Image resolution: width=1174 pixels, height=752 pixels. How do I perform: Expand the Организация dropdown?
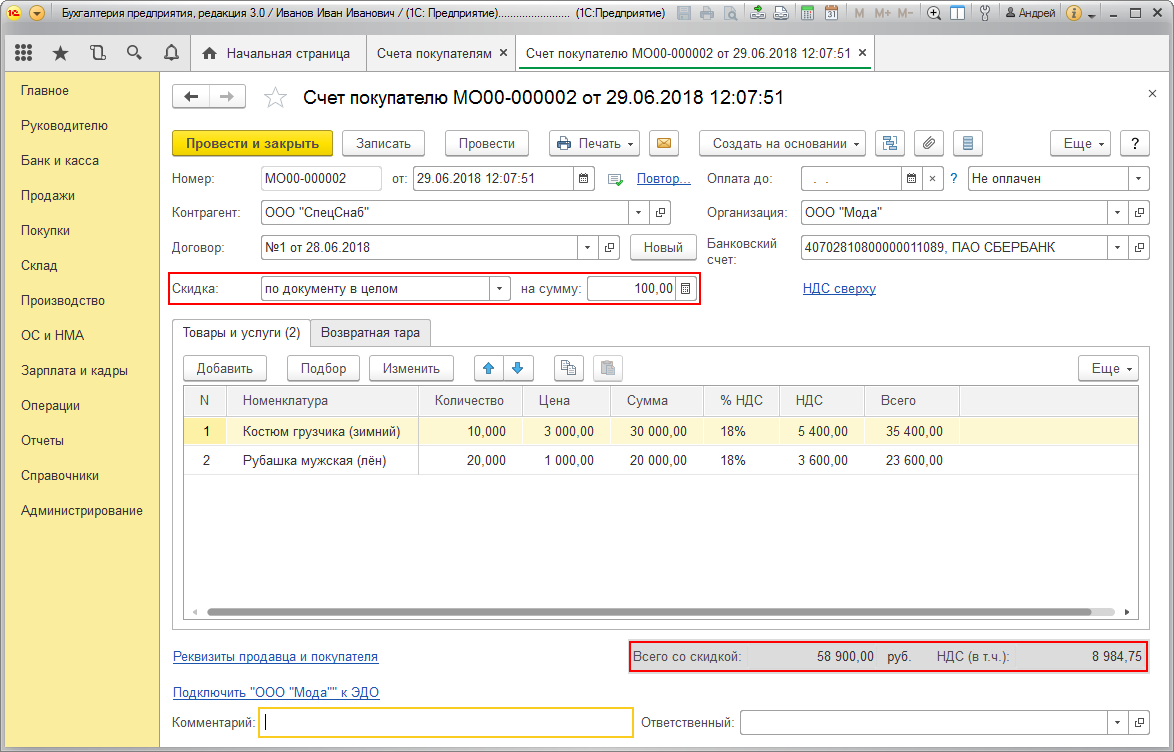(x=1117, y=213)
